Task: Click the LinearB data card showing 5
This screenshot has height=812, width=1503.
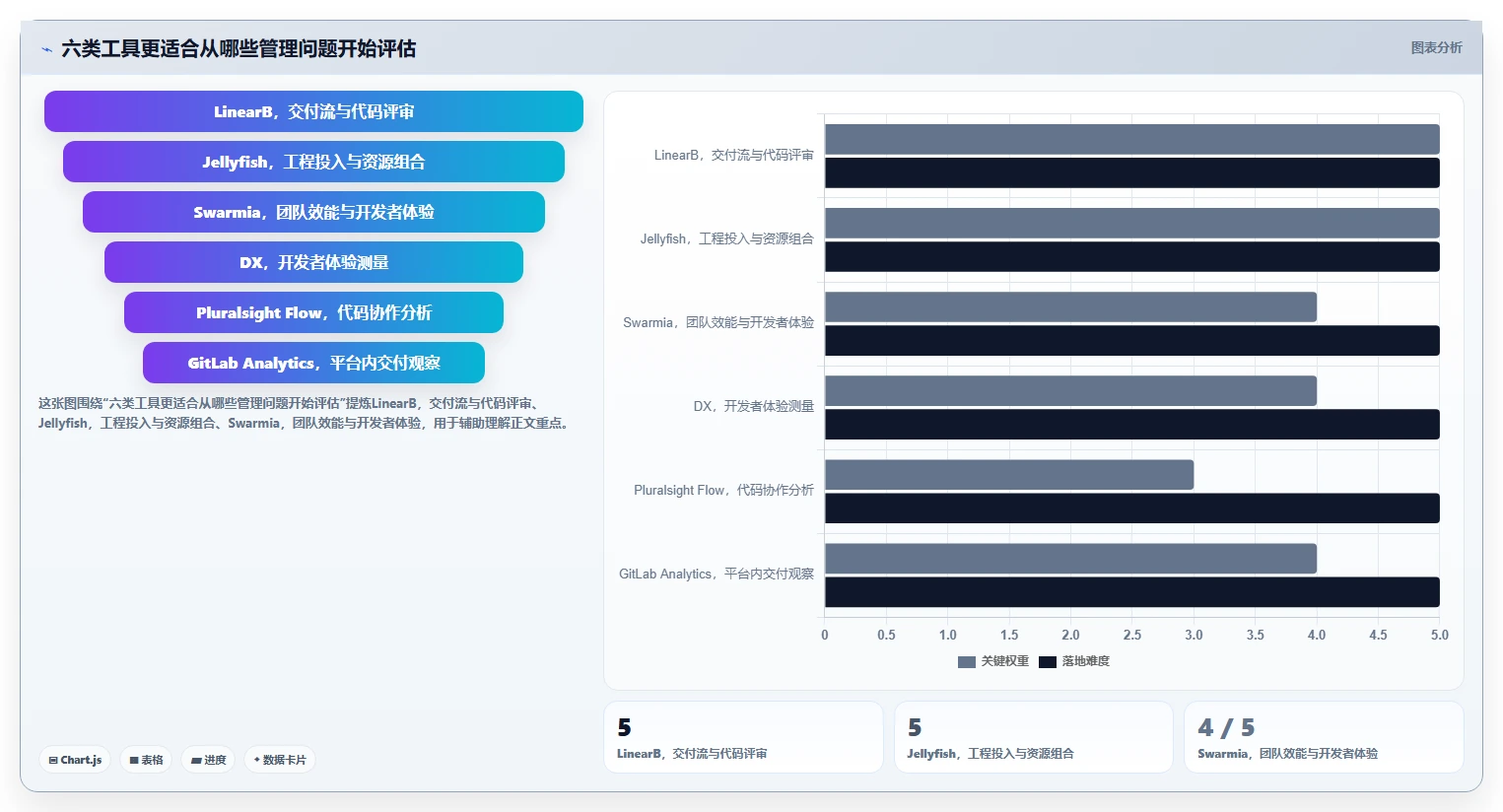Action: 743,737
